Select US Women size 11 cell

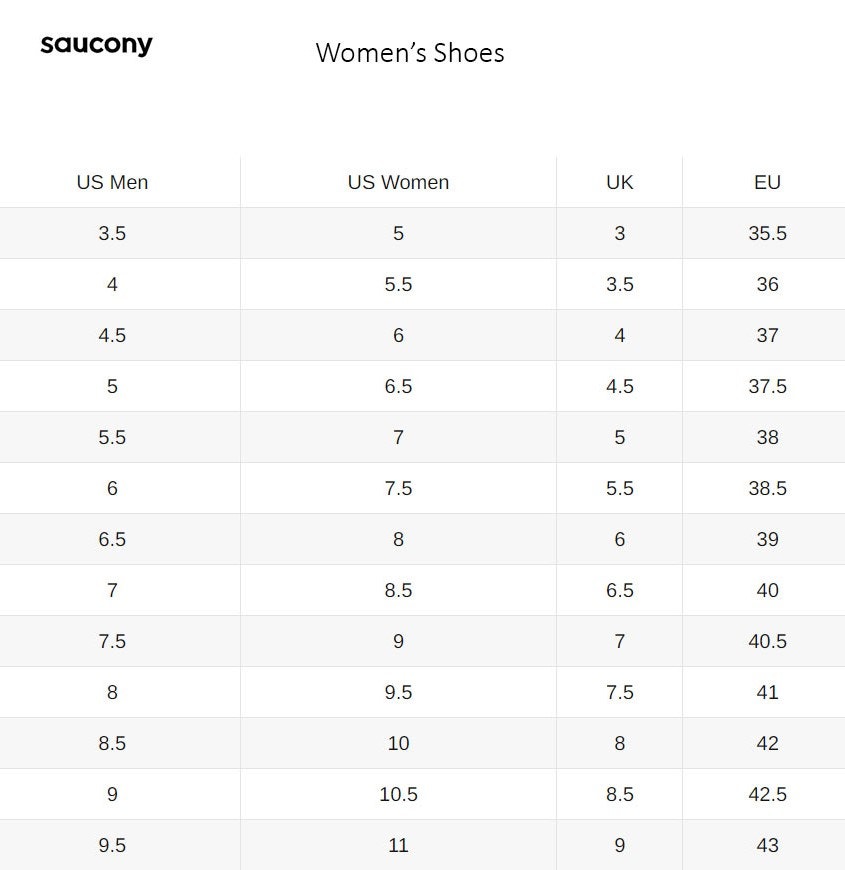pyautogui.click(x=398, y=846)
